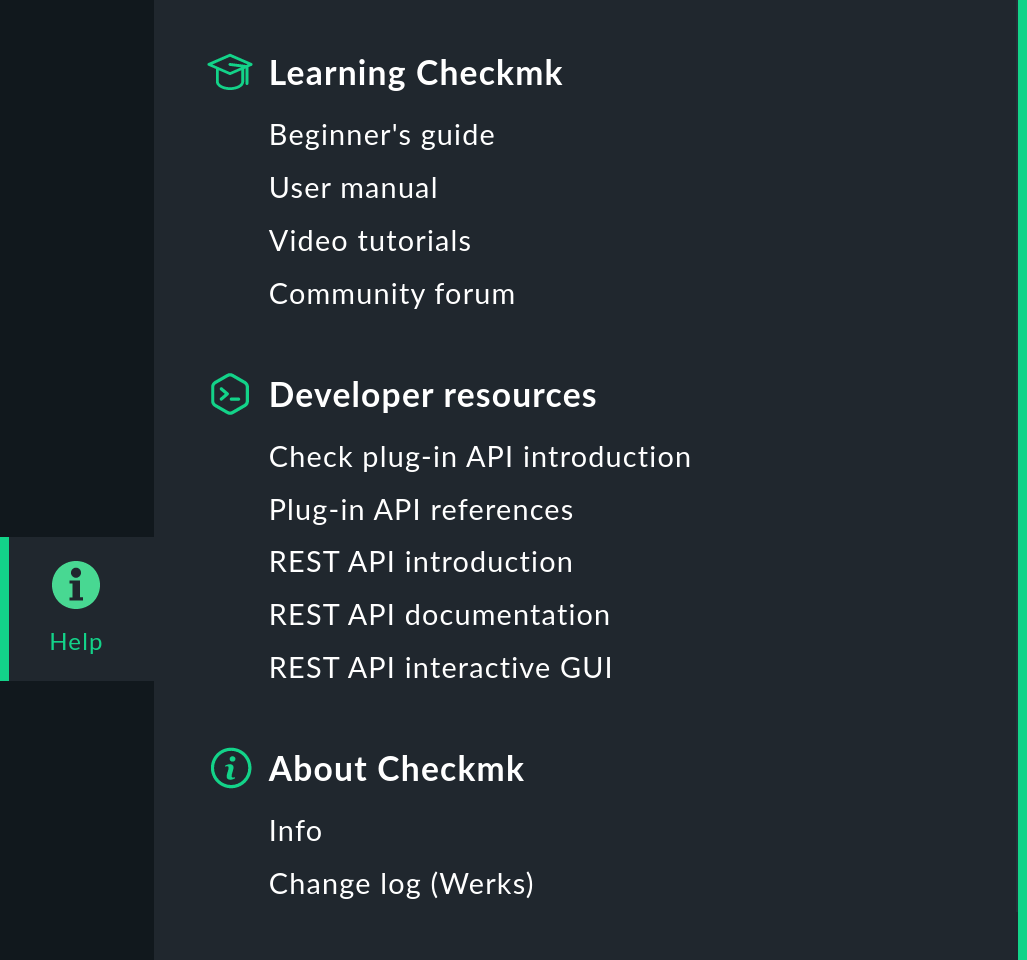Click the scrollbar on the right edge
Viewport: 1027px width, 960px height.
[x=1020, y=480]
